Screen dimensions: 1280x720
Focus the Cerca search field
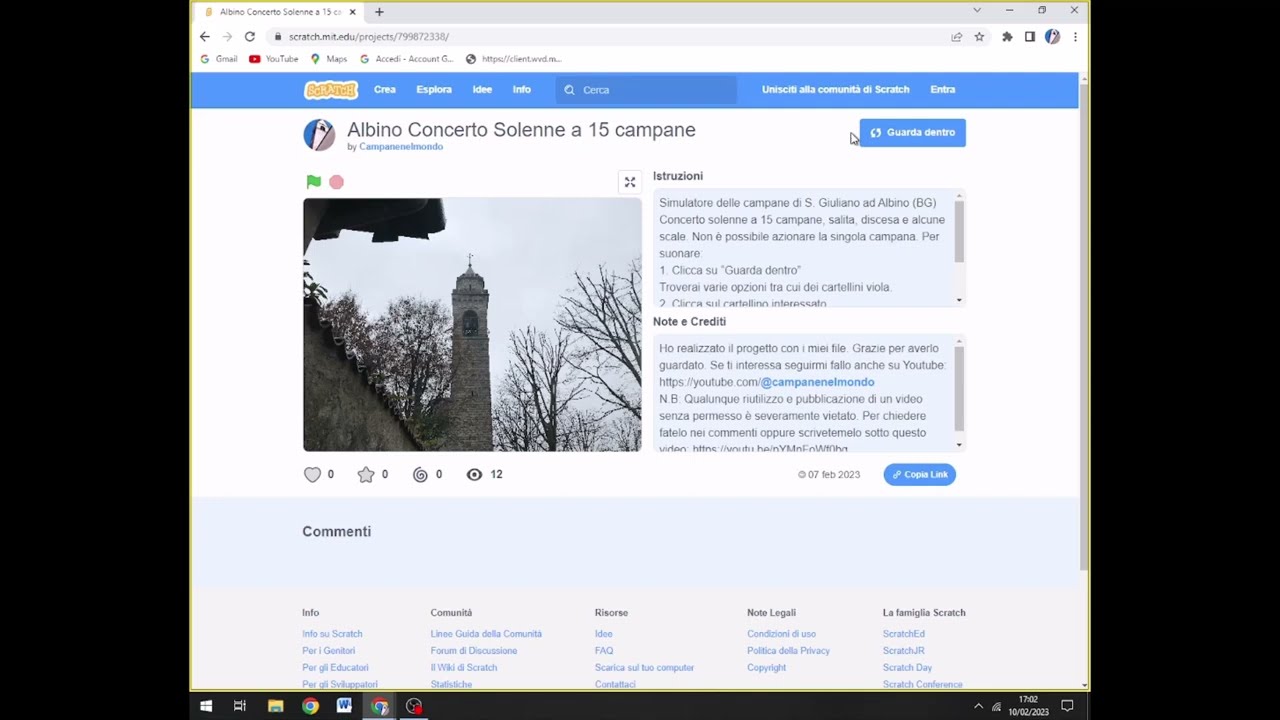tap(646, 90)
